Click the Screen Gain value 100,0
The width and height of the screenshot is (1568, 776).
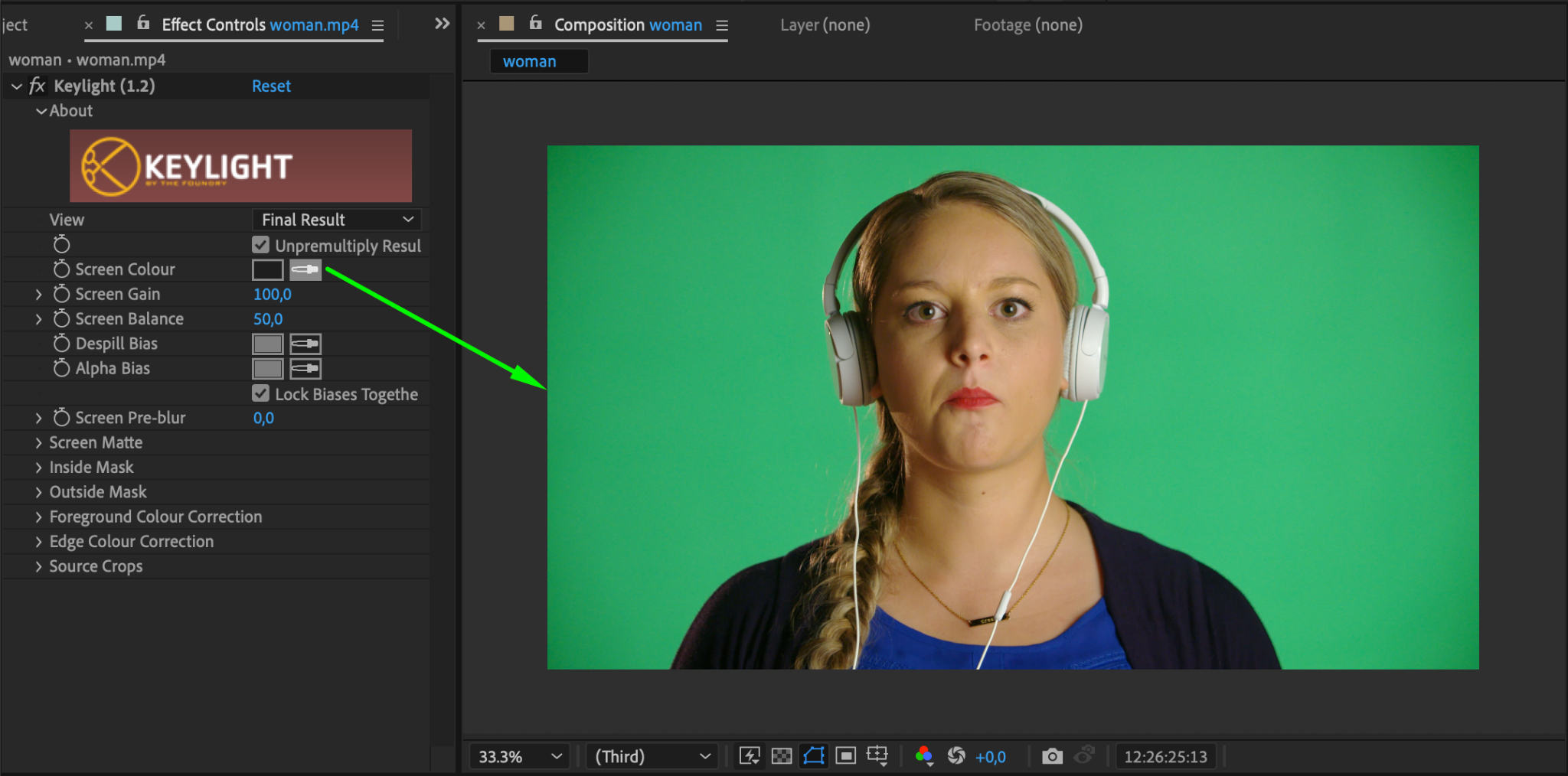point(272,294)
